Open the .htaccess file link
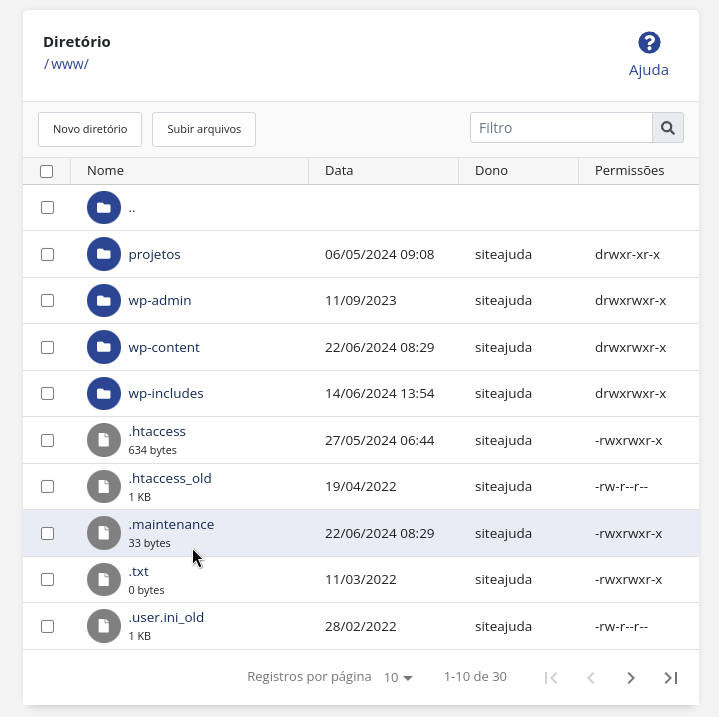719x717 pixels. tap(157, 431)
